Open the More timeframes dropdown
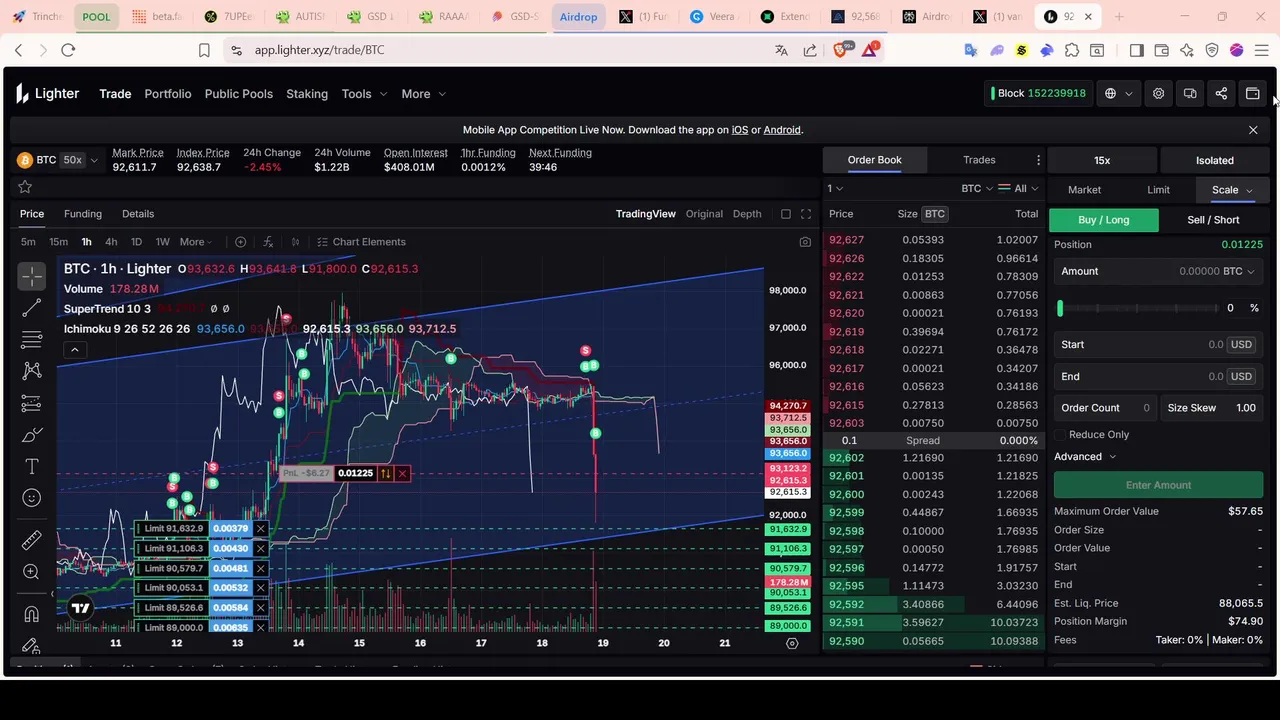Viewport: 1280px width, 720px height. [x=196, y=242]
